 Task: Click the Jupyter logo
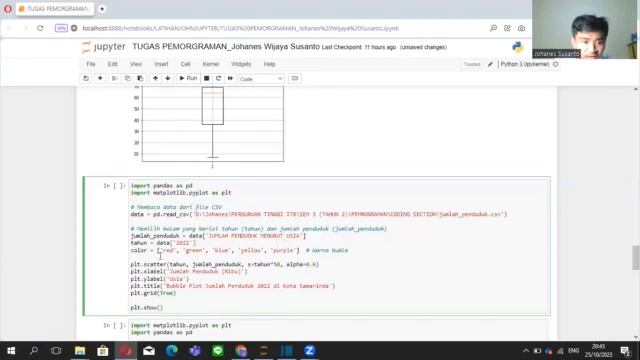(x=104, y=47)
